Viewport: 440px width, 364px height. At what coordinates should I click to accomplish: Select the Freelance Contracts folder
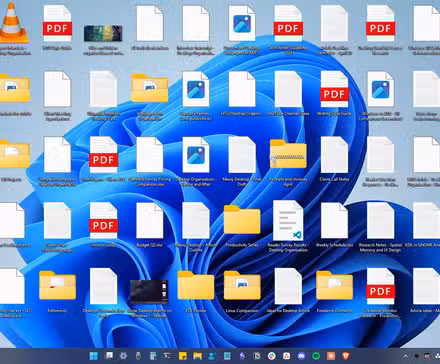pos(334,291)
